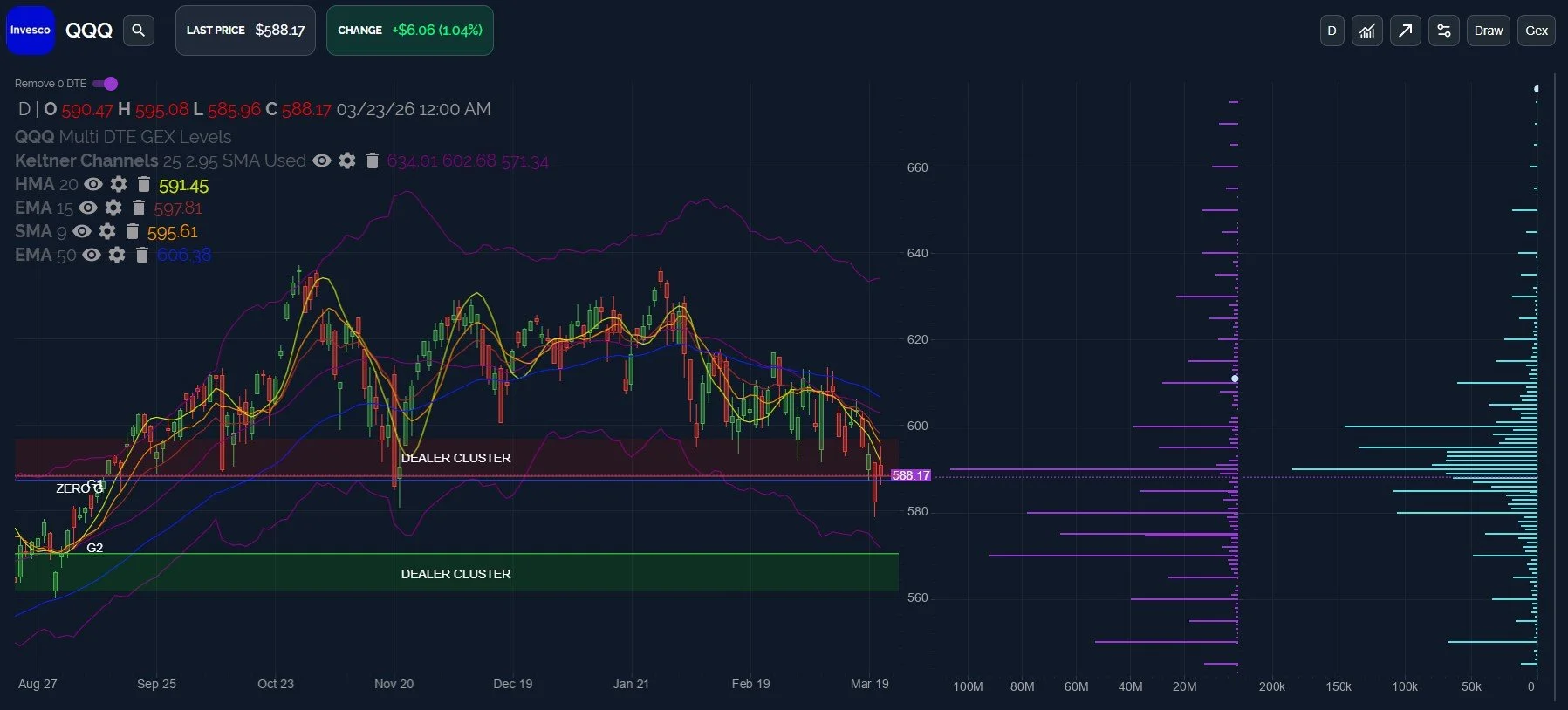This screenshot has width=1568, height=710.
Task: Hide the HMA 20 line
Action: click(x=93, y=184)
